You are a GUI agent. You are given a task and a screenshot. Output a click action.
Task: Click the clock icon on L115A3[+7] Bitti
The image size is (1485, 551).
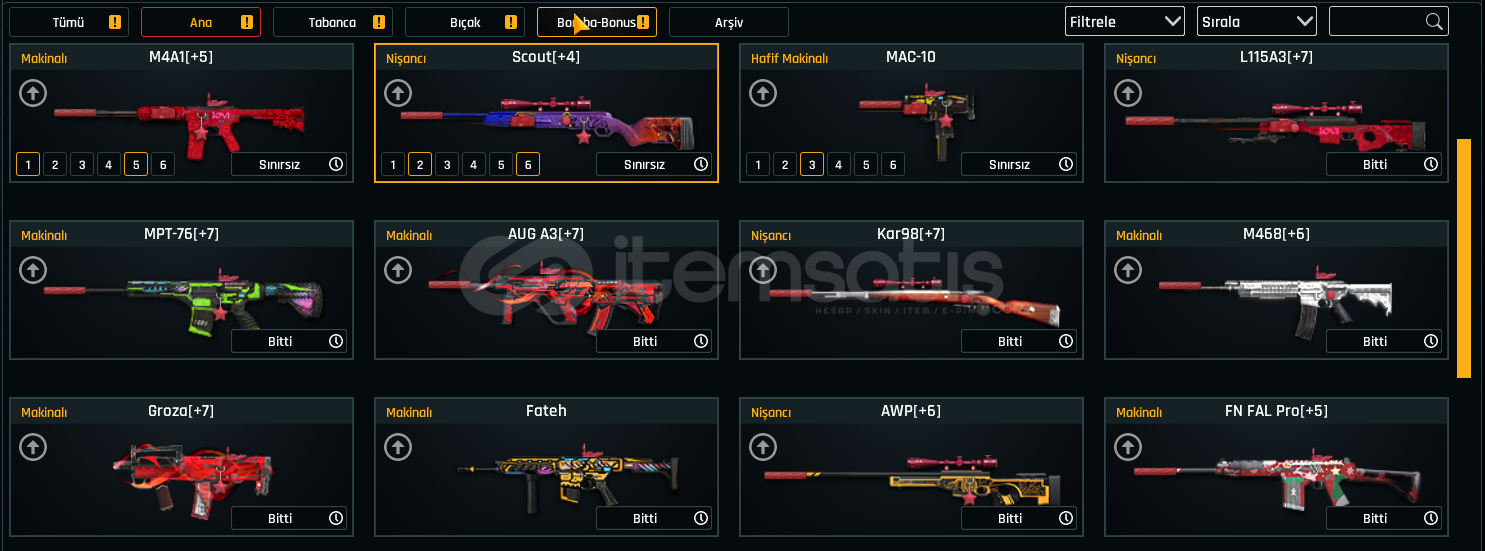[1431, 164]
